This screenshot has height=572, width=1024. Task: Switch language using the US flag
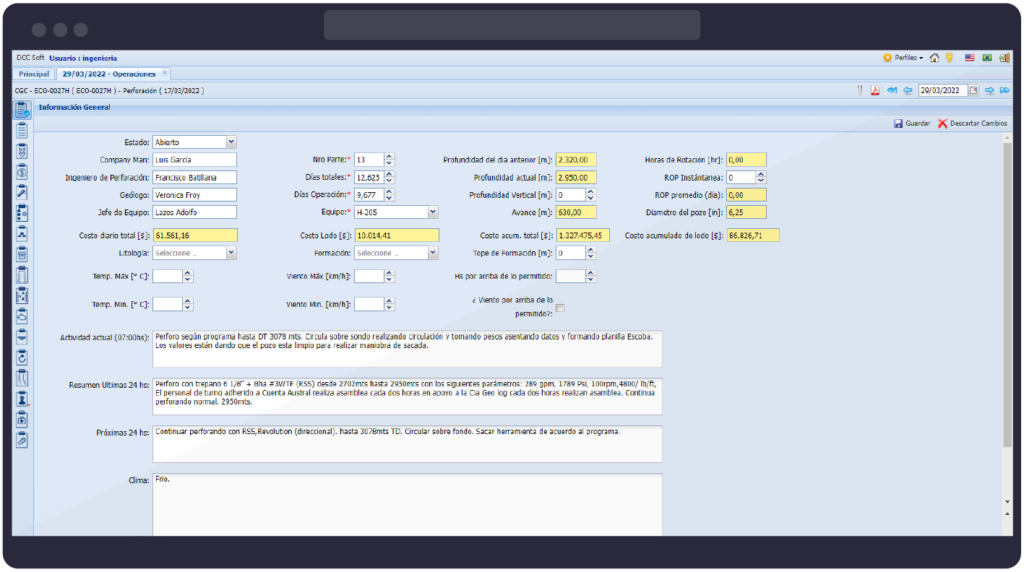[x=969, y=58]
